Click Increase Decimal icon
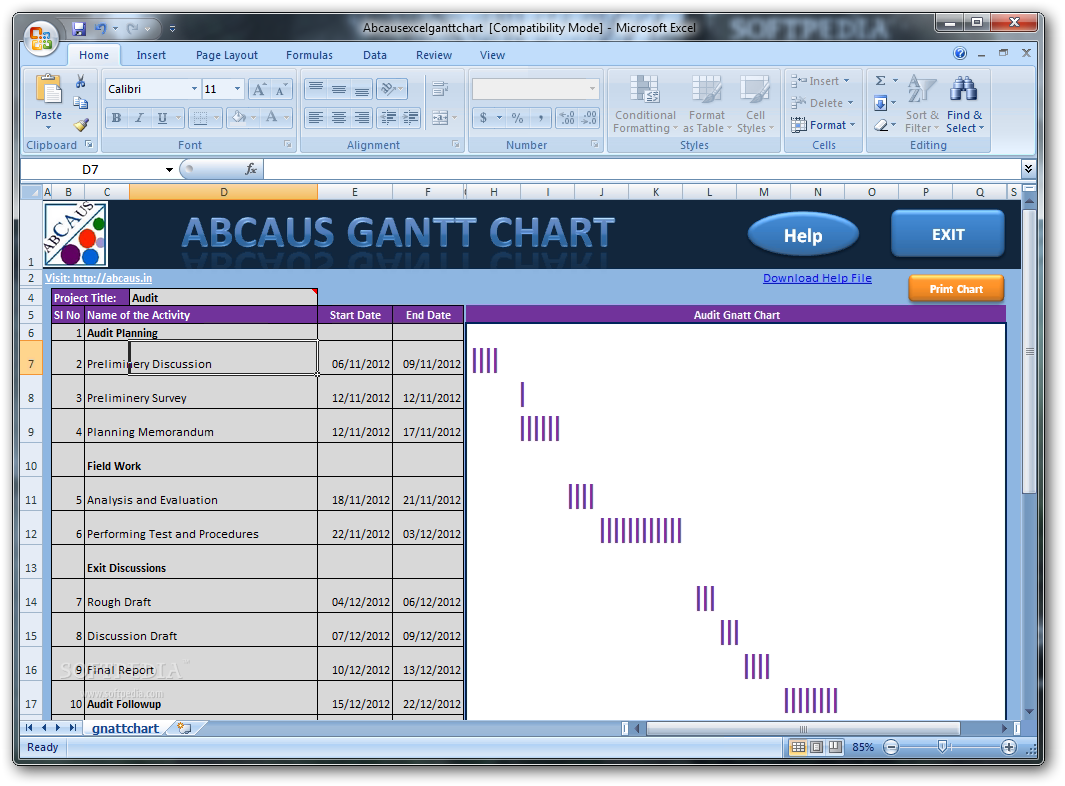The width and height of the screenshot is (1065, 786). point(567,118)
